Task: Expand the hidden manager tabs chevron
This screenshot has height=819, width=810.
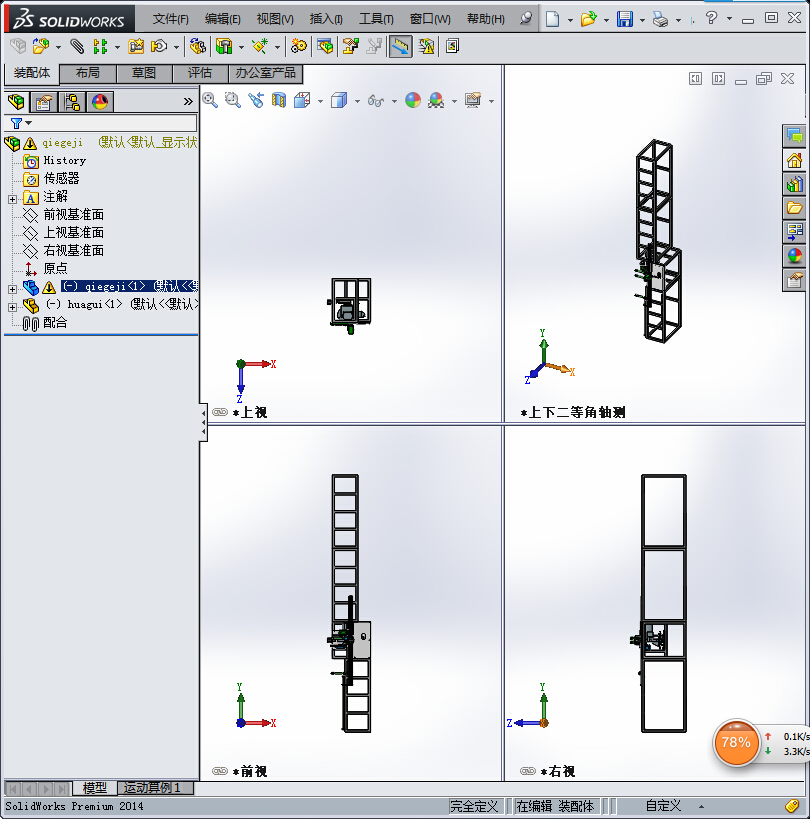Action: coord(188,102)
